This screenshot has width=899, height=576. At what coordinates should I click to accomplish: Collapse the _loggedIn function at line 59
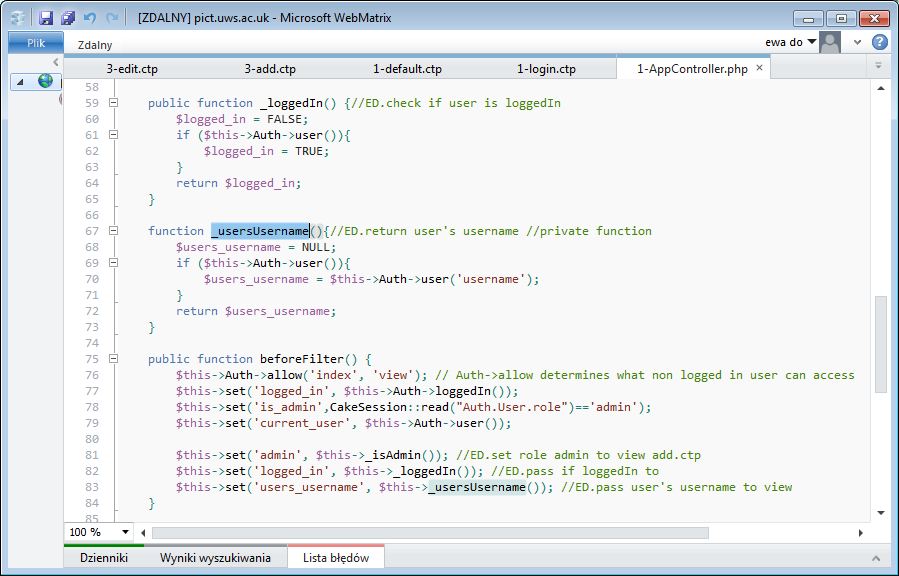tap(114, 103)
